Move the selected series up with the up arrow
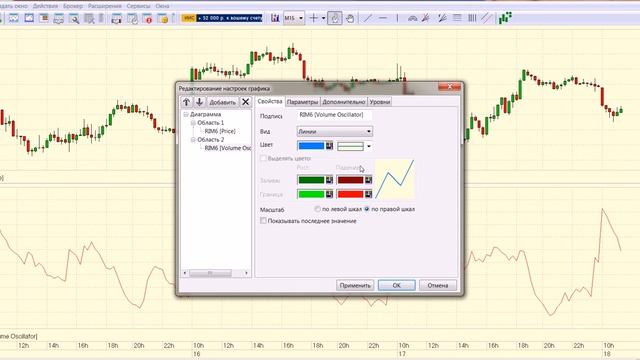Image resolution: width=640 pixels, height=360 pixels. [x=187, y=102]
